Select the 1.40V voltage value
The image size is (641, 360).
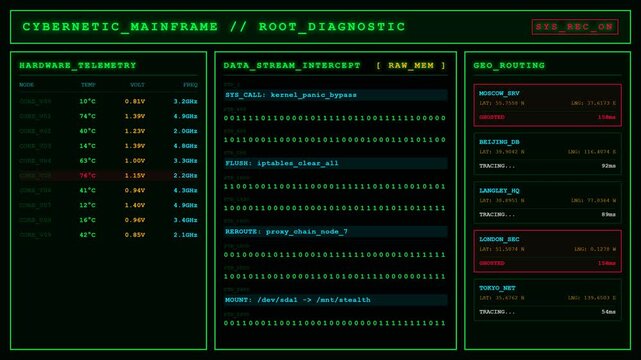pos(135,205)
